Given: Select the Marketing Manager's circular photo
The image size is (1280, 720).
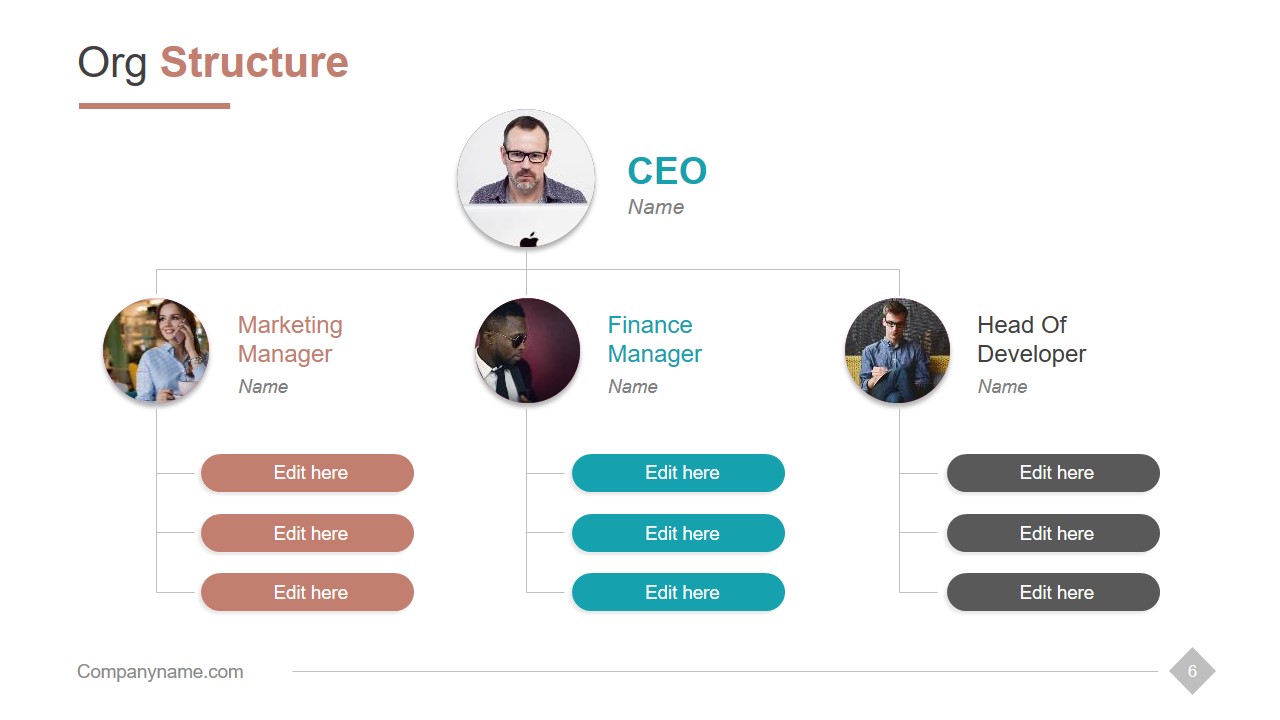Looking at the screenshot, I should coord(156,351).
